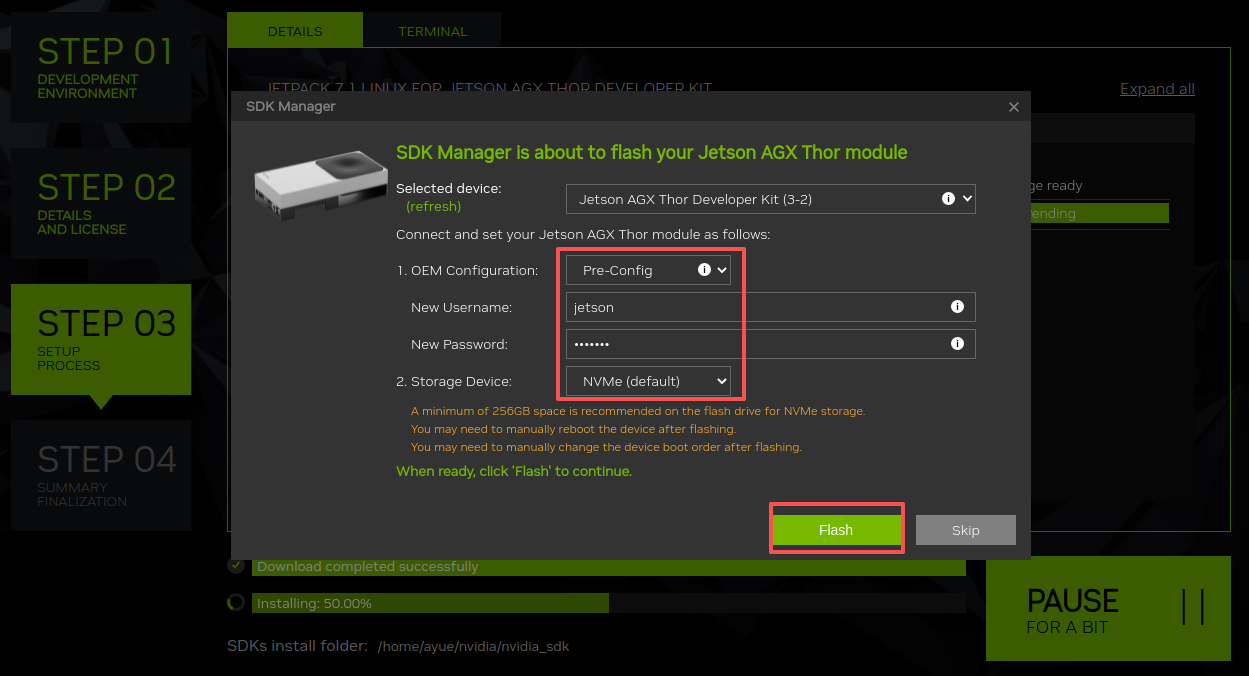Click the manual reboot warning text
This screenshot has height=676, width=1249.
(x=573, y=429)
